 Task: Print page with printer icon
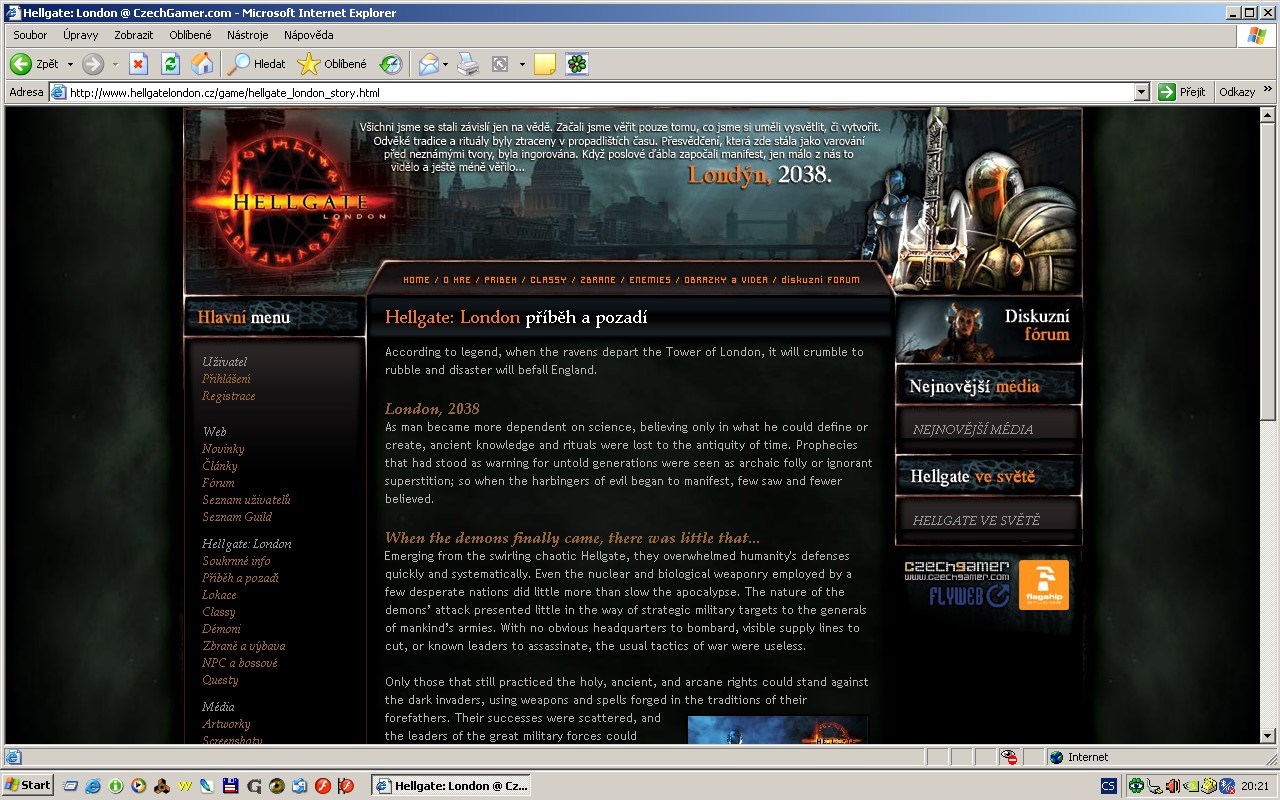tap(467, 64)
